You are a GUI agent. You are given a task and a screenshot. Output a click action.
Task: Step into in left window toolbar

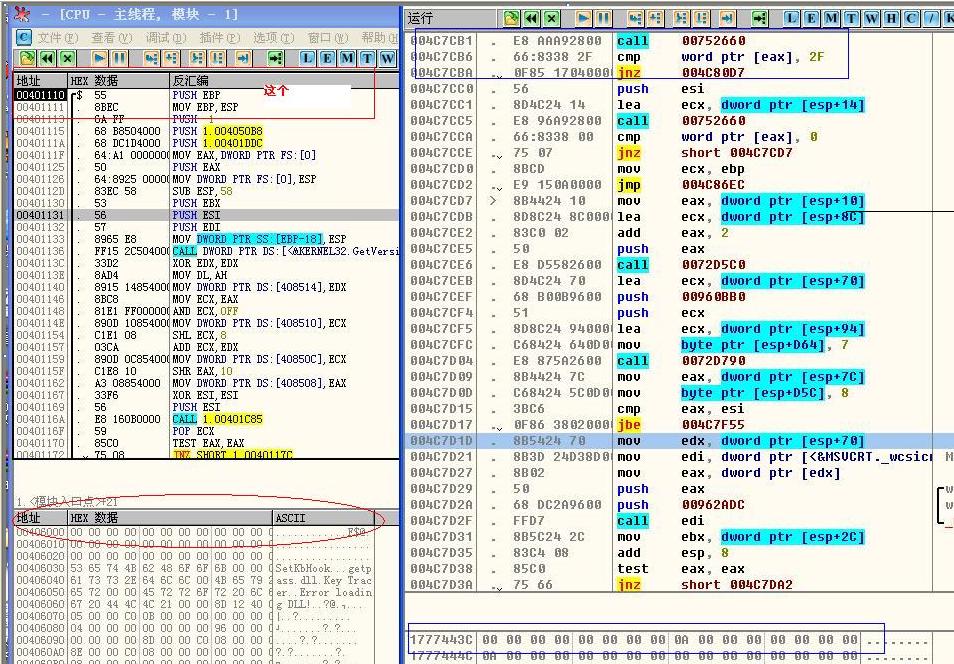coord(152,58)
